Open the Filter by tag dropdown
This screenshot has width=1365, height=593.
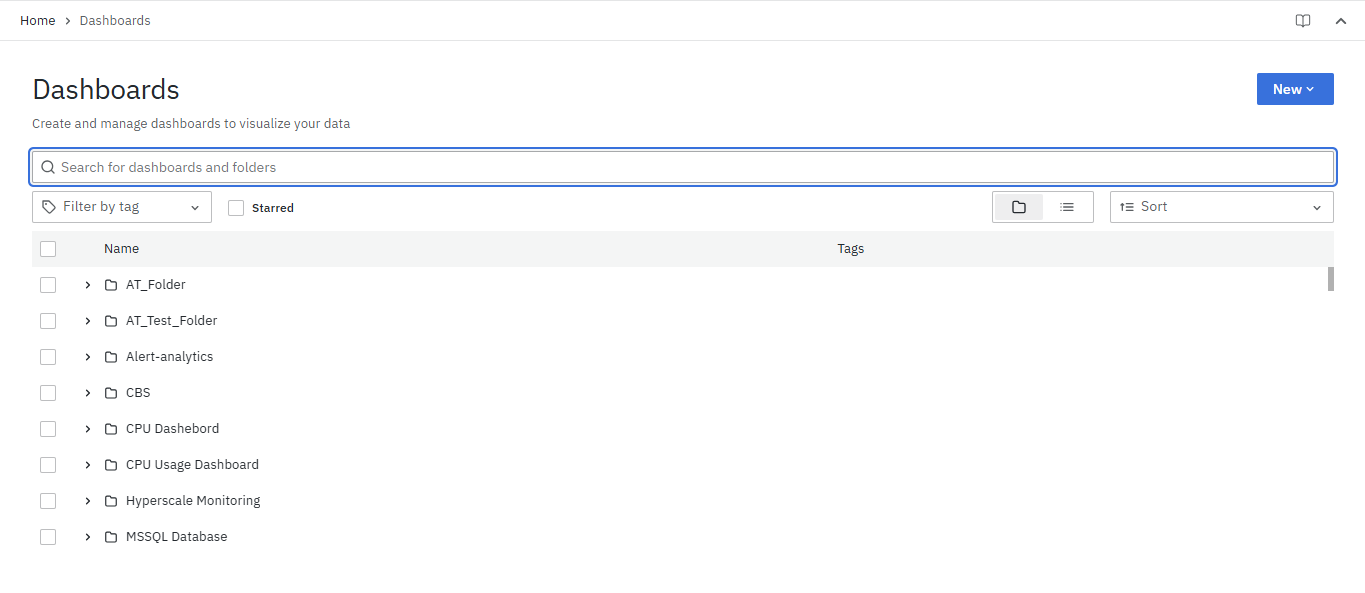[x=122, y=207]
